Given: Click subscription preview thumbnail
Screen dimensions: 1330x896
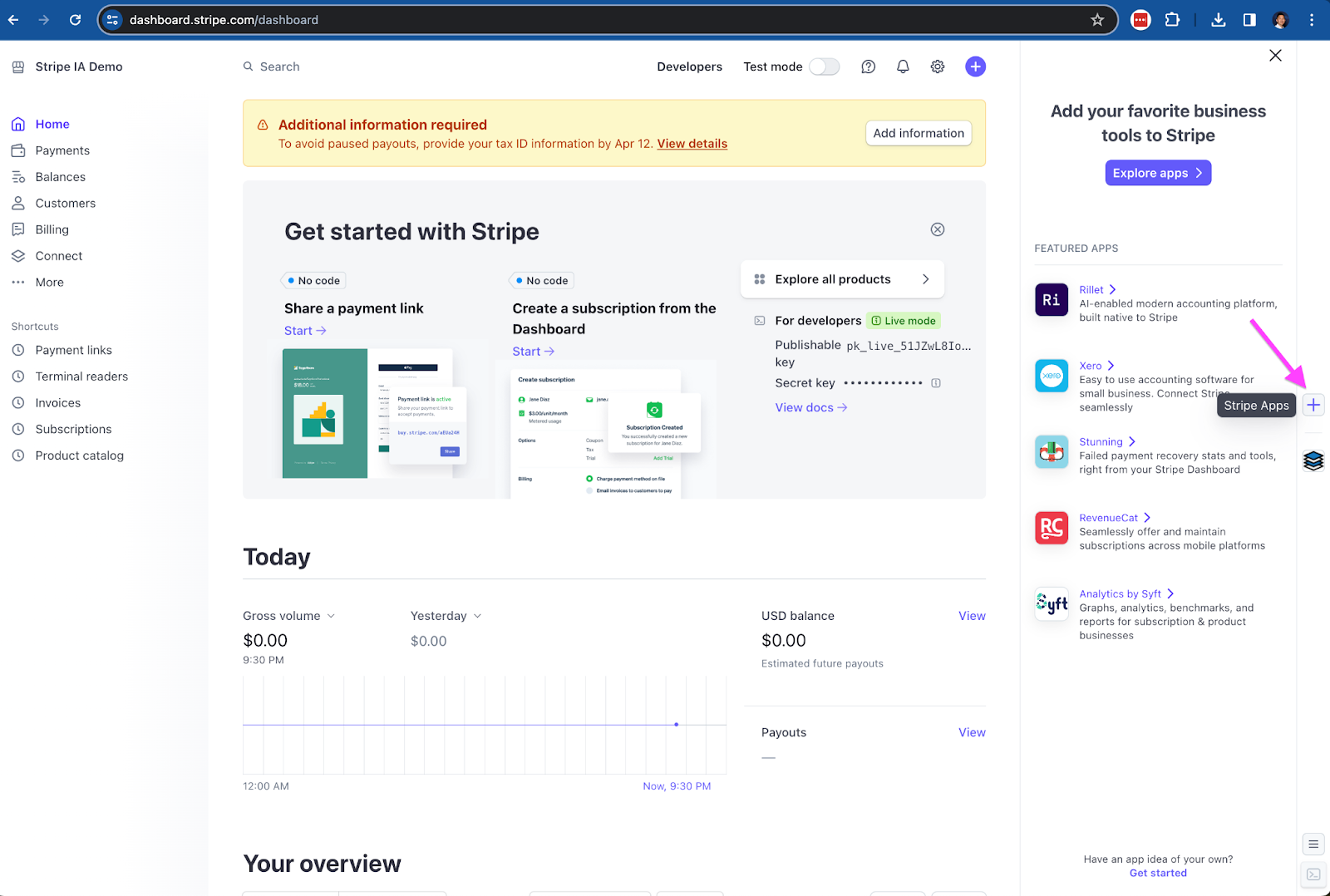Looking at the screenshot, I should tap(605, 432).
